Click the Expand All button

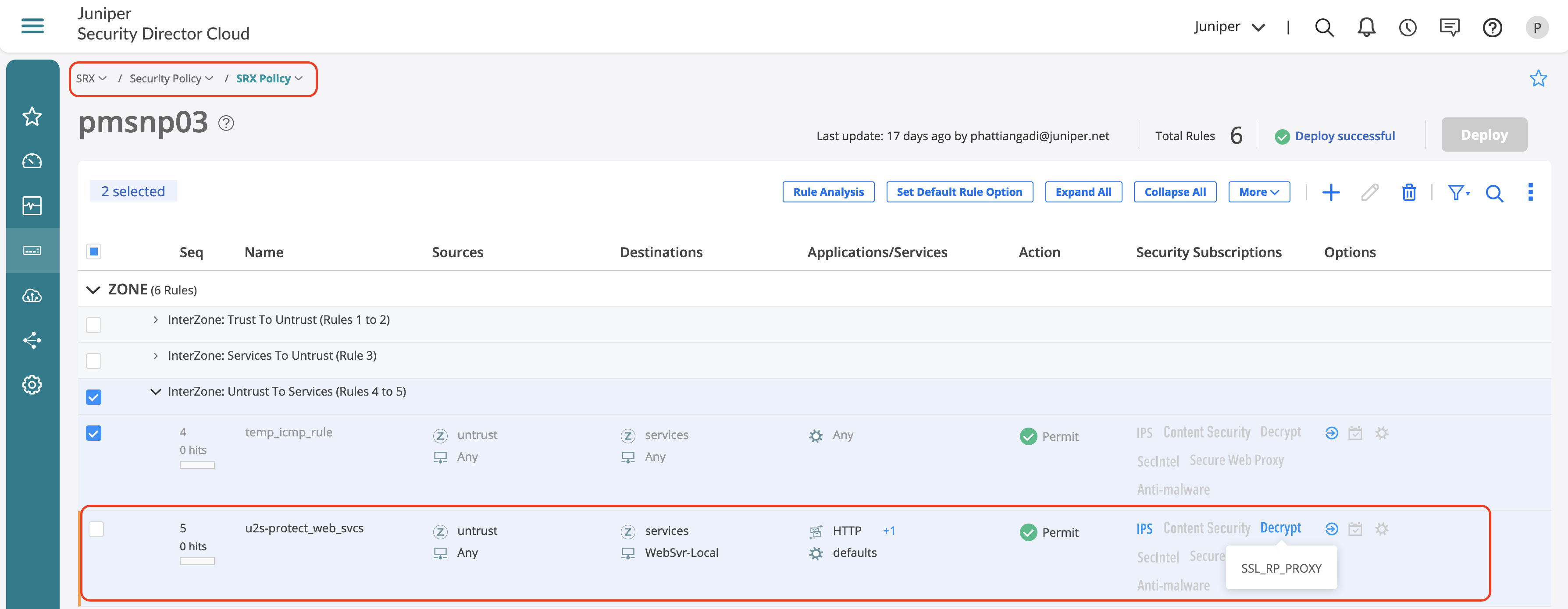[x=1083, y=192]
